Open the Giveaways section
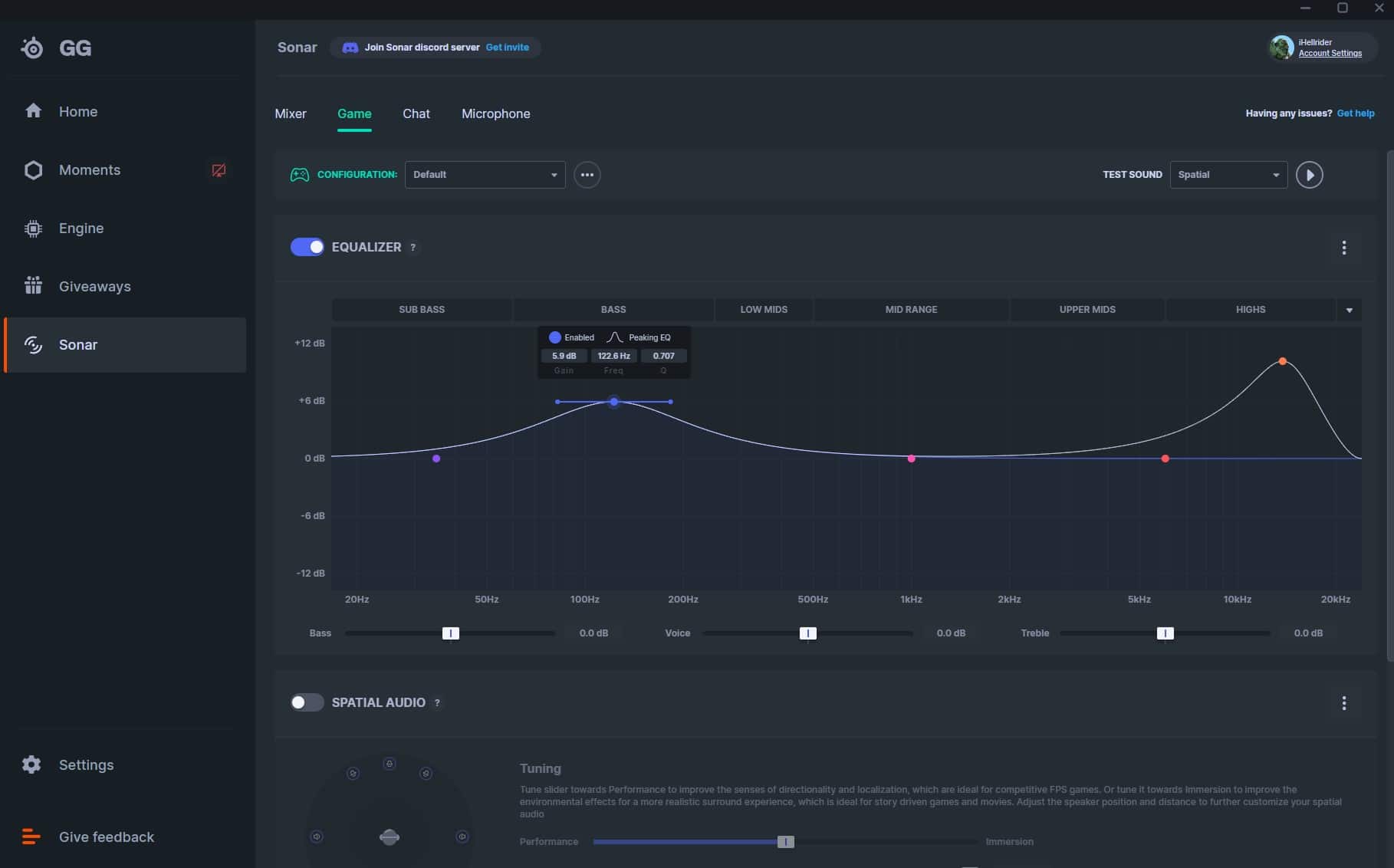This screenshot has height=868, width=1394. 95,286
